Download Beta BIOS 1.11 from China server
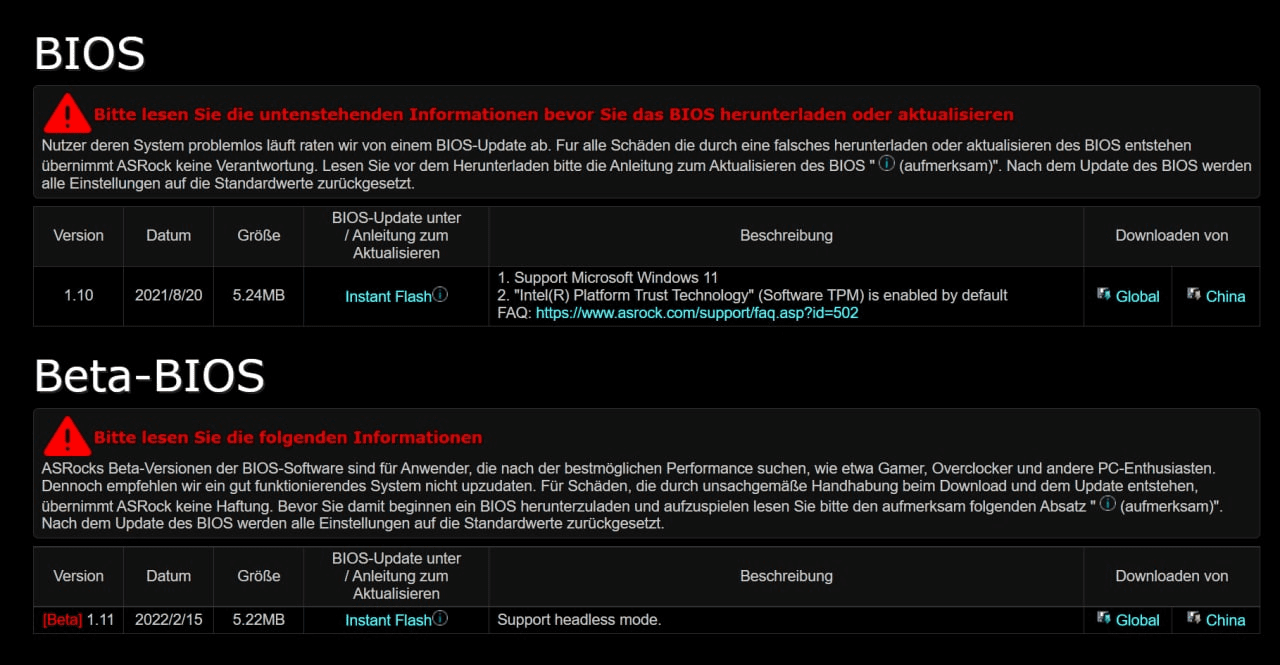The height and width of the screenshot is (665, 1280). point(1225,620)
